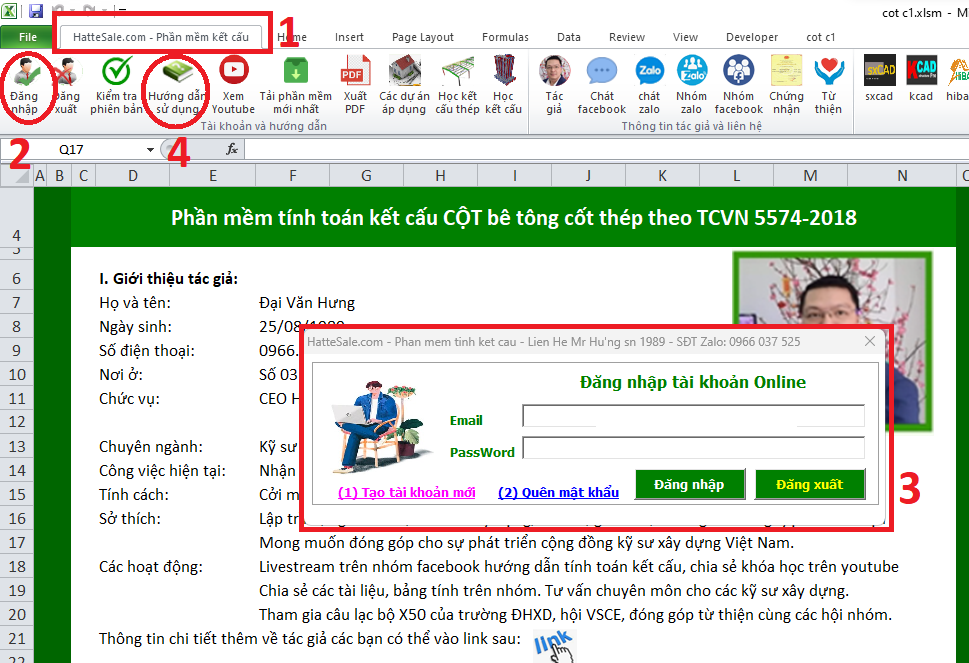Click Quên mật khẩu link
The width and height of the screenshot is (969, 663).
point(559,492)
